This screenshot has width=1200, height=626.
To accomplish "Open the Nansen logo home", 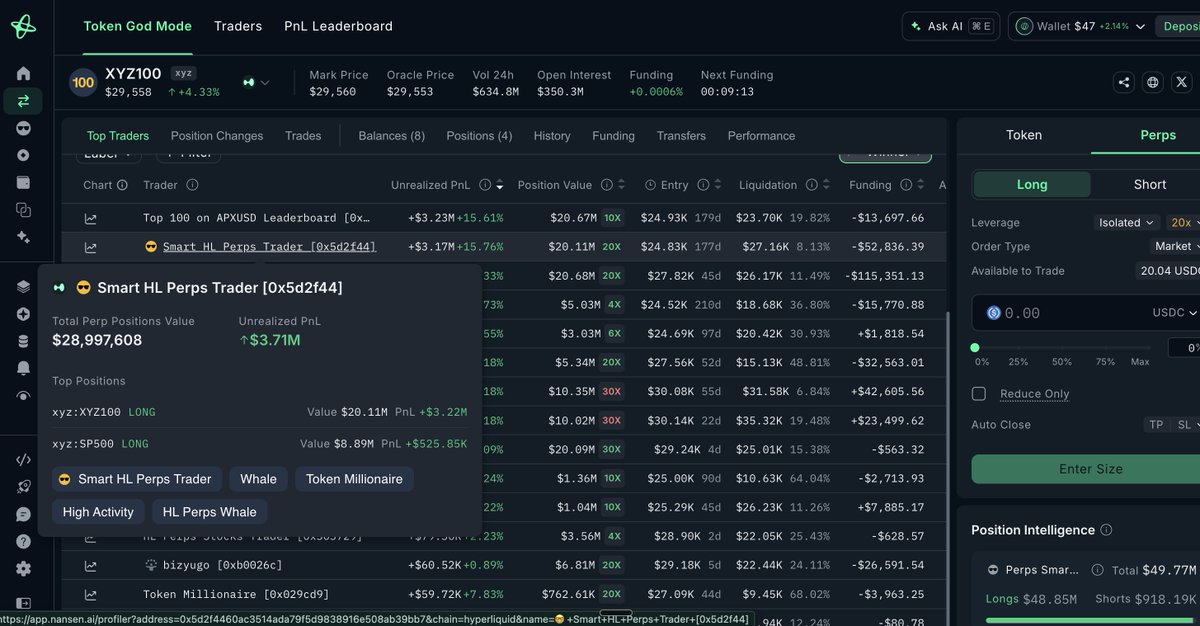I will (23, 27).
